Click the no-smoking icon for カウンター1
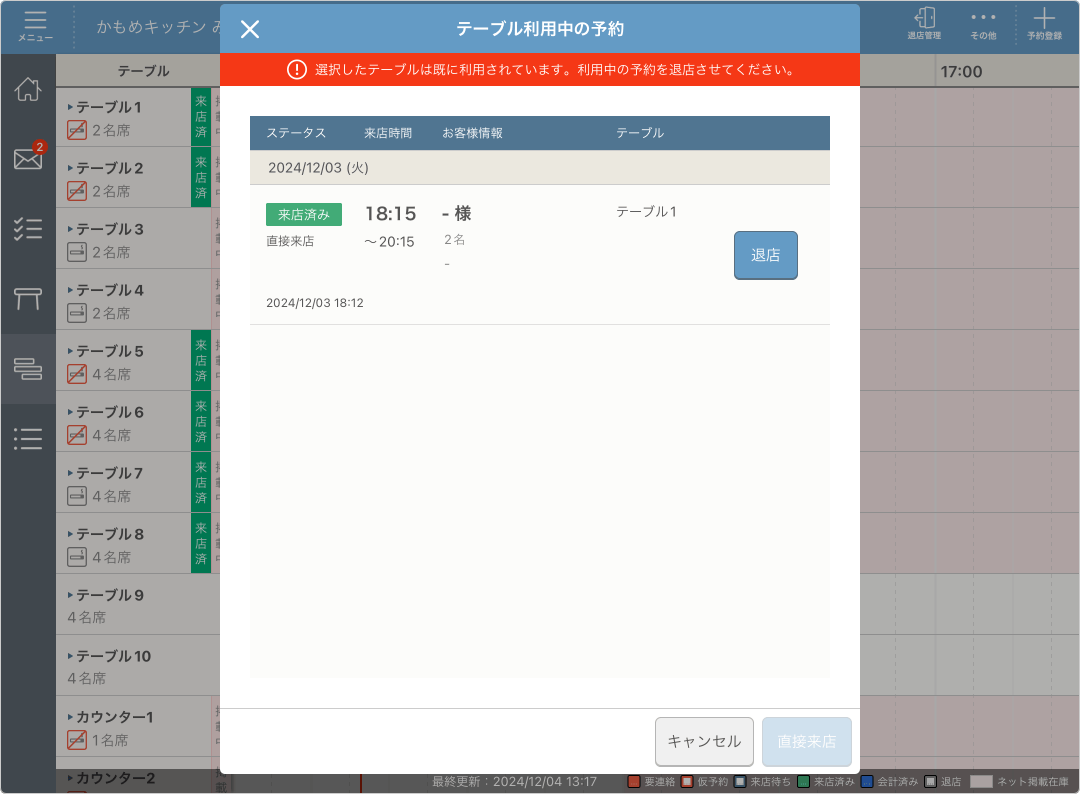 pyautogui.click(x=77, y=740)
